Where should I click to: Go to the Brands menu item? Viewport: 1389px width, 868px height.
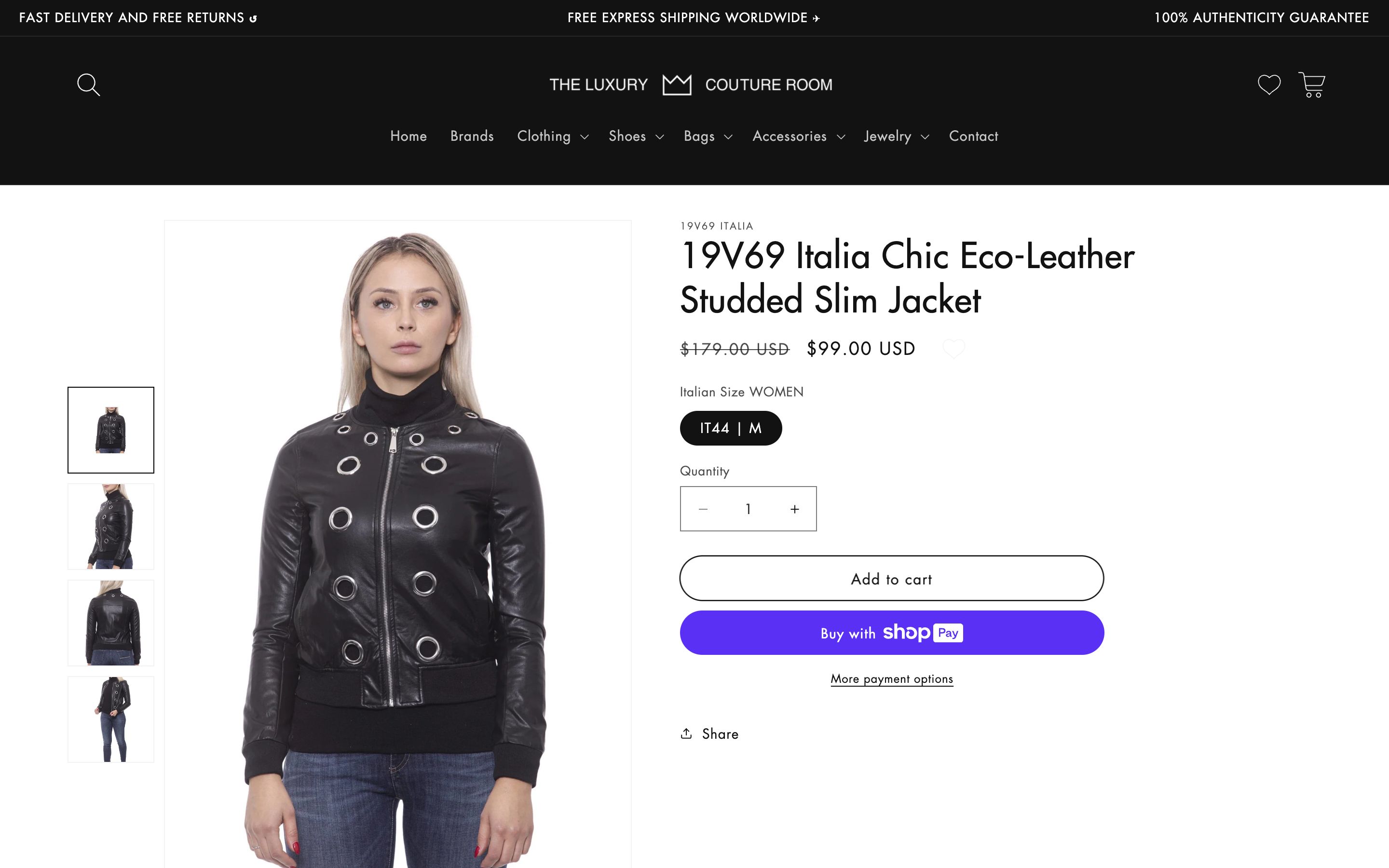click(x=472, y=136)
